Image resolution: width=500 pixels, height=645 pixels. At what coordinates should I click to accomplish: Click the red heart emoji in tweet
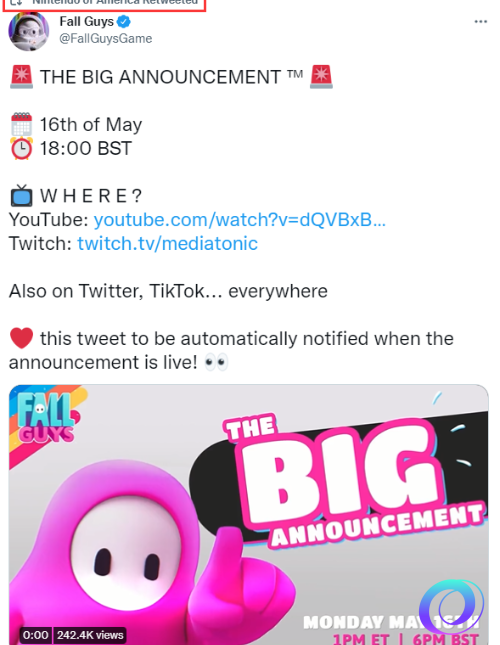[x=21, y=339]
